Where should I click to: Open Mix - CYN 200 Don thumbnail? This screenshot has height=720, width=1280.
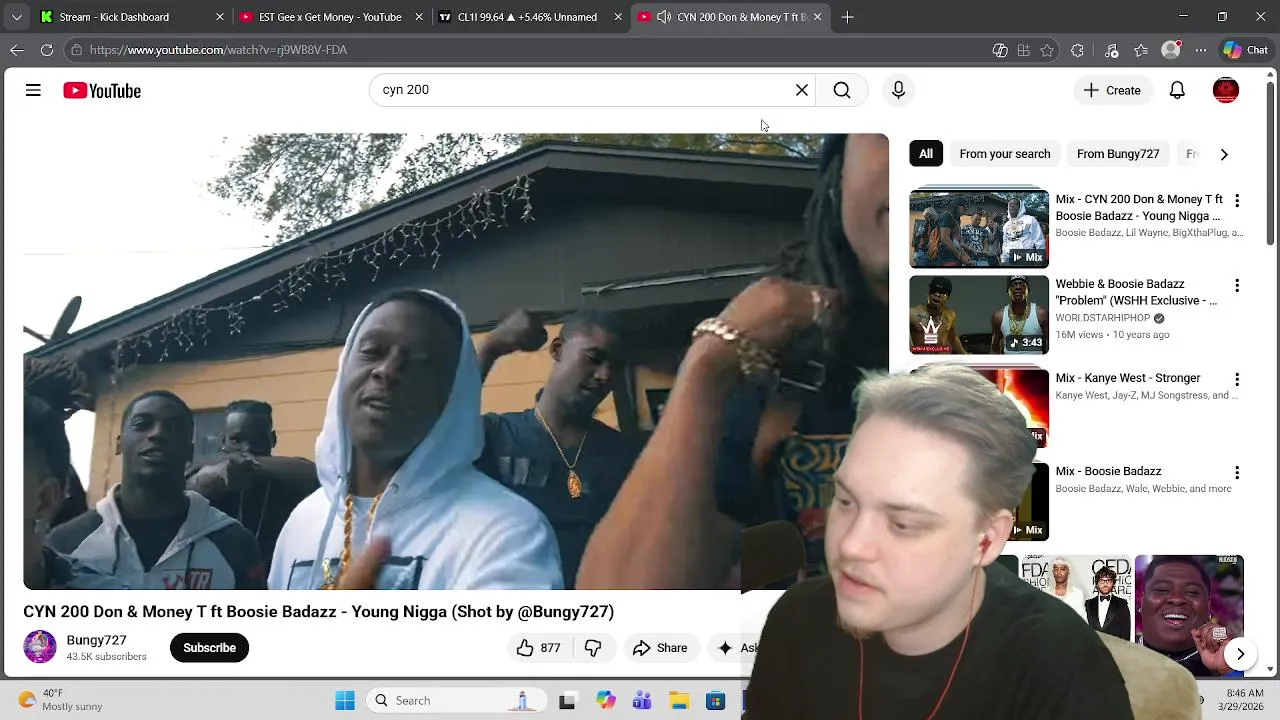979,228
